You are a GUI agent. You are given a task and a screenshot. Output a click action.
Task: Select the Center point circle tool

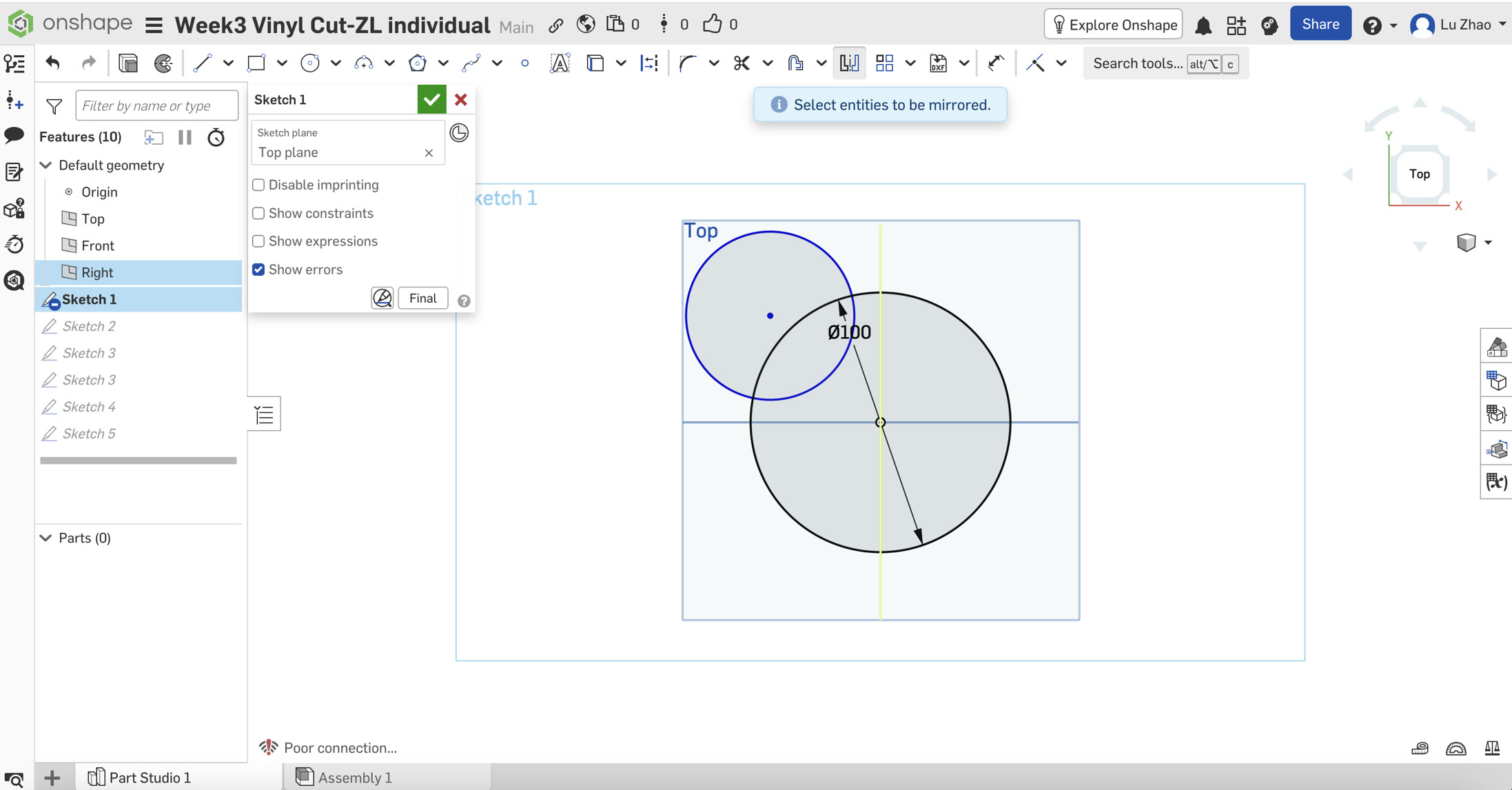pyautogui.click(x=310, y=63)
